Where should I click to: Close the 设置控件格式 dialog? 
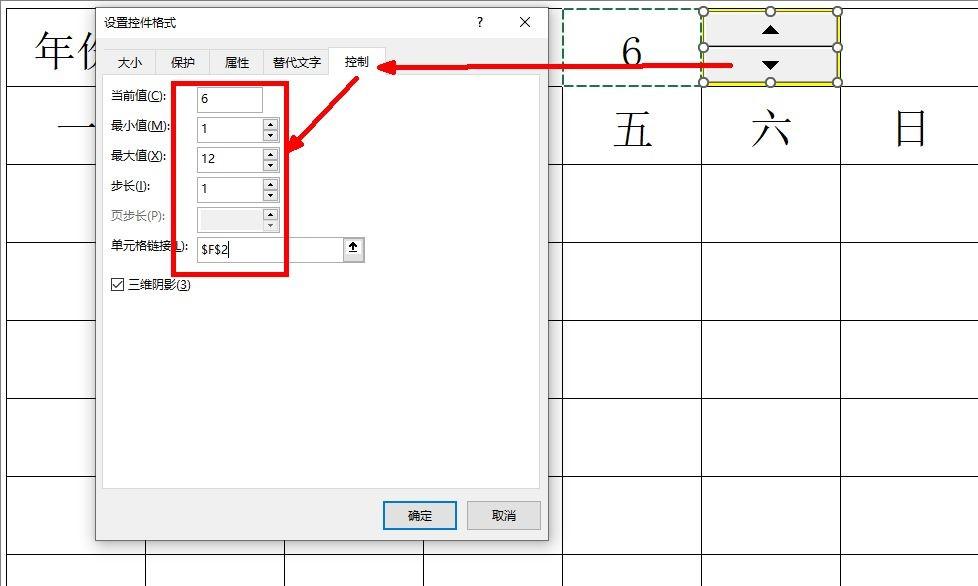coord(525,22)
